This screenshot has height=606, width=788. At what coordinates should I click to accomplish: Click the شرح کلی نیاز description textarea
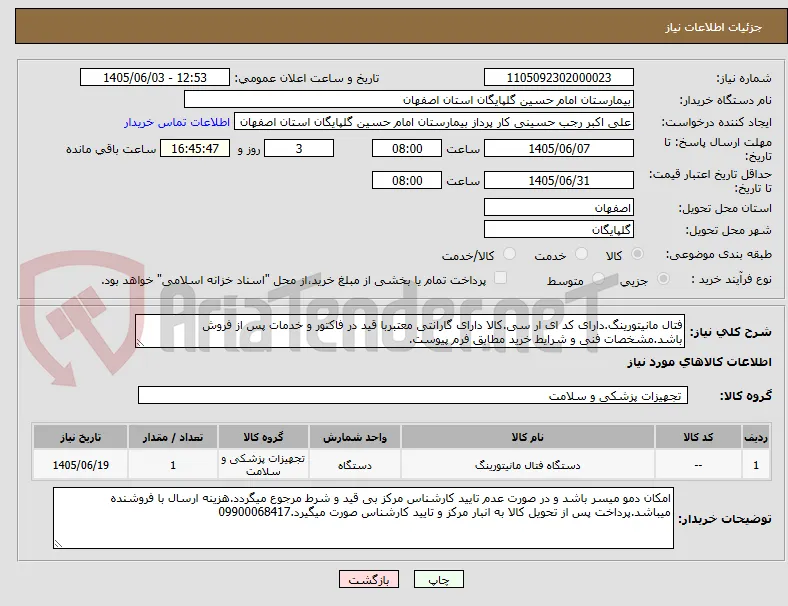click(x=410, y=331)
